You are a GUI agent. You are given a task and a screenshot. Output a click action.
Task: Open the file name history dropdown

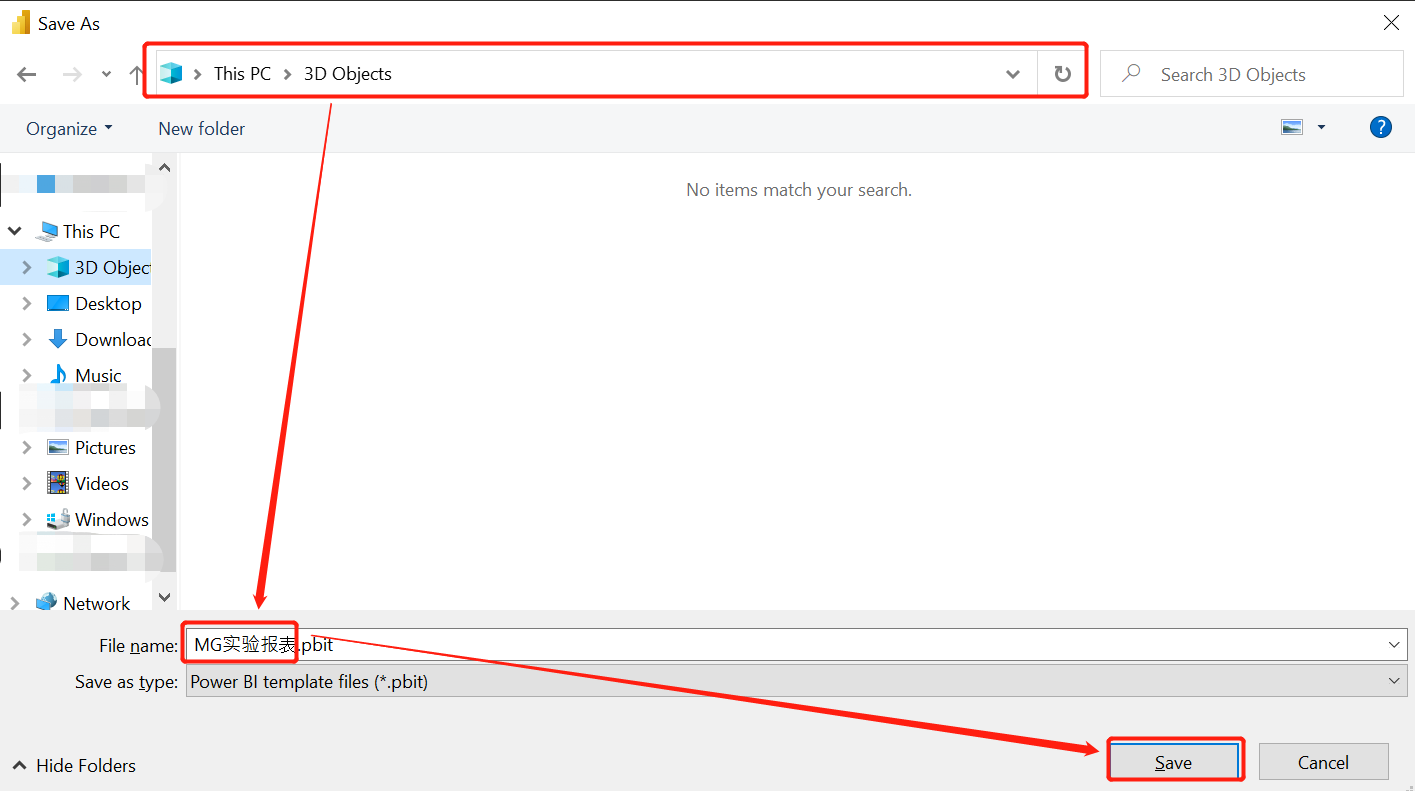click(1396, 644)
